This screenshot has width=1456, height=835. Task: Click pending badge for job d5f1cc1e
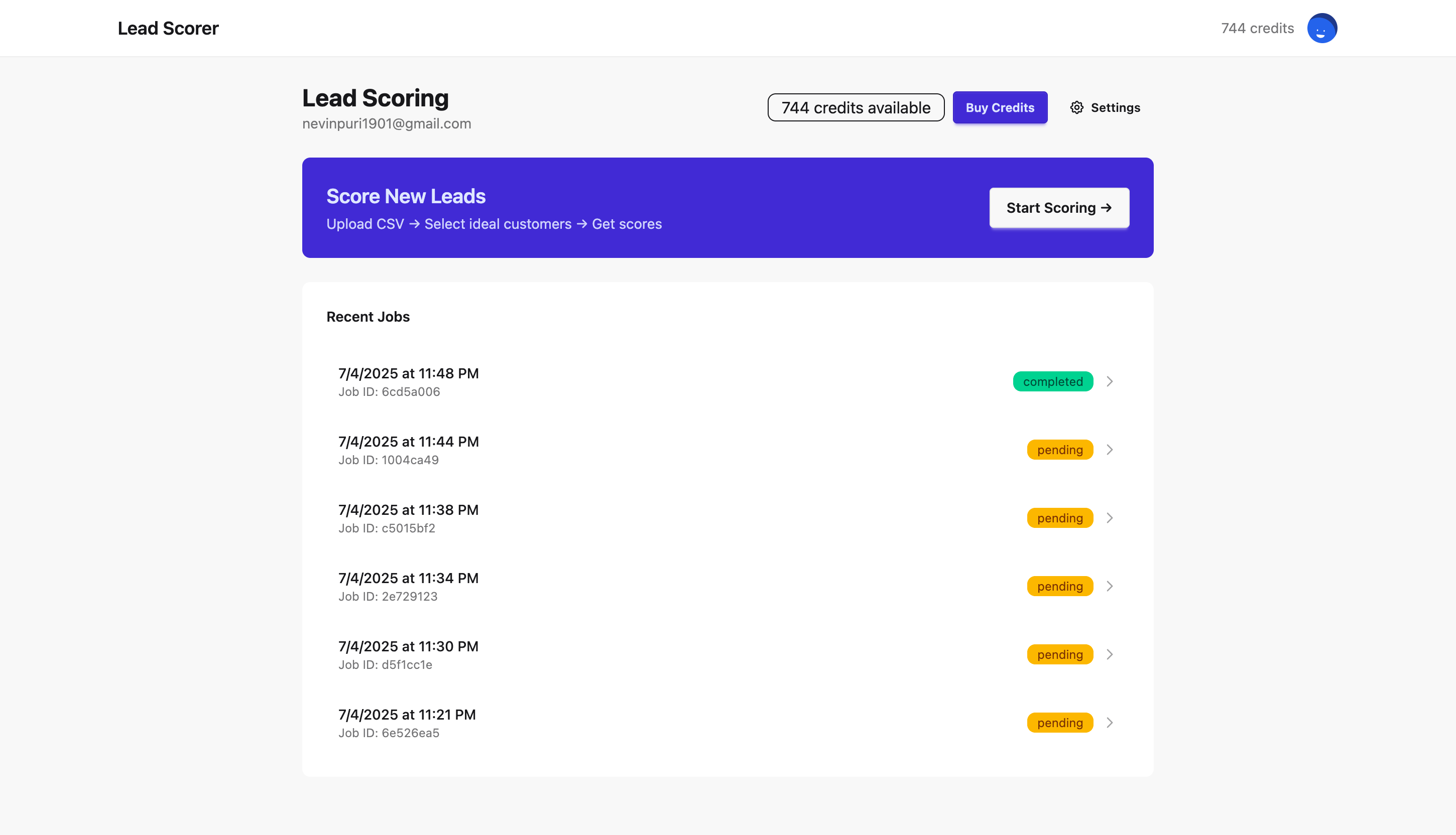tap(1059, 654)
